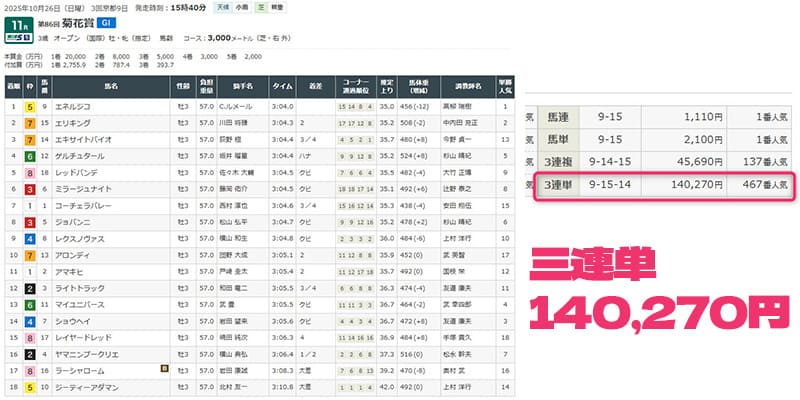Click the 馬連 payout label

(558, 118)
